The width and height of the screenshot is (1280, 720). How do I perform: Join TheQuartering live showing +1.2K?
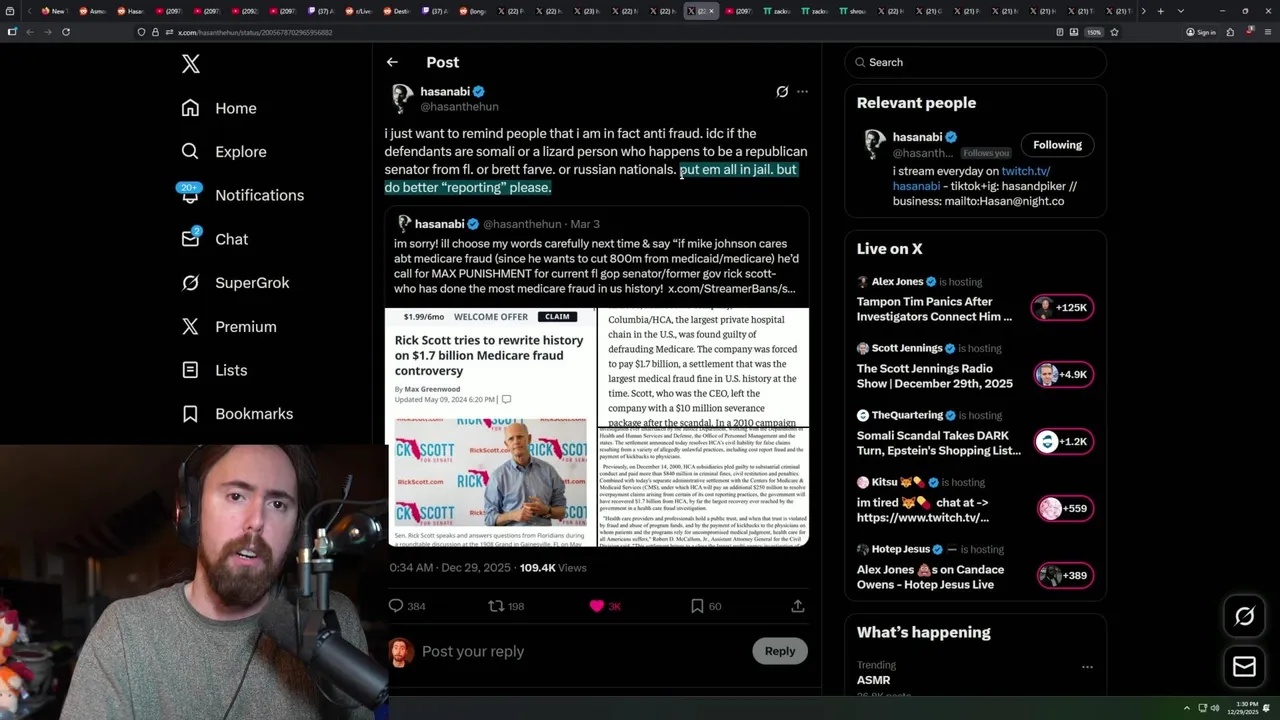[x=1062, y=442]
